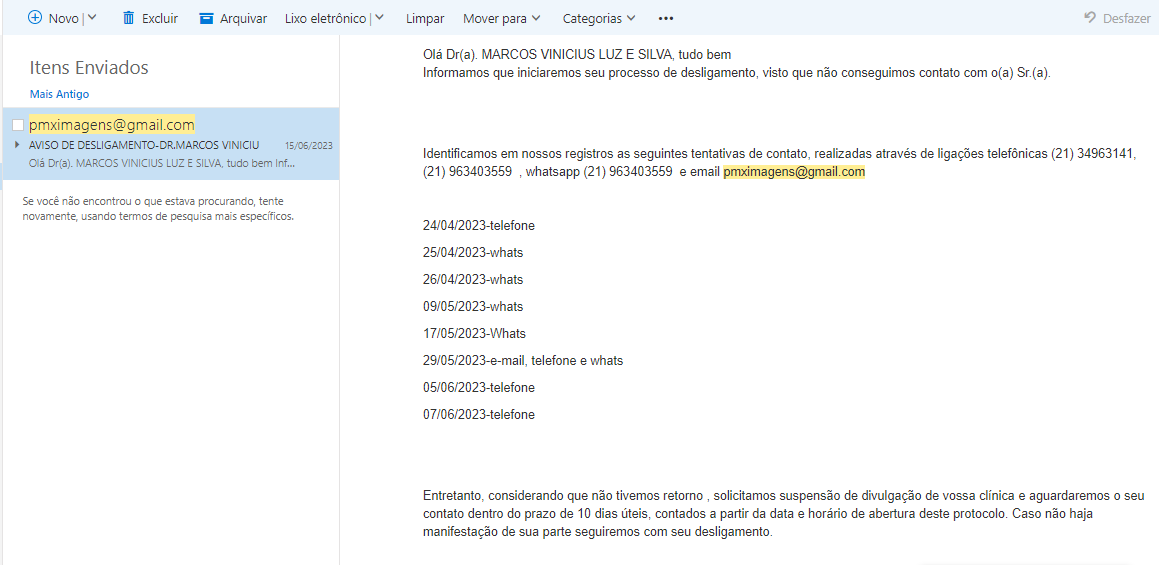The image size is (1159, 565).
Task: Click the '24/04/2023-telefone' line
Action: click(x=479, y=226)
